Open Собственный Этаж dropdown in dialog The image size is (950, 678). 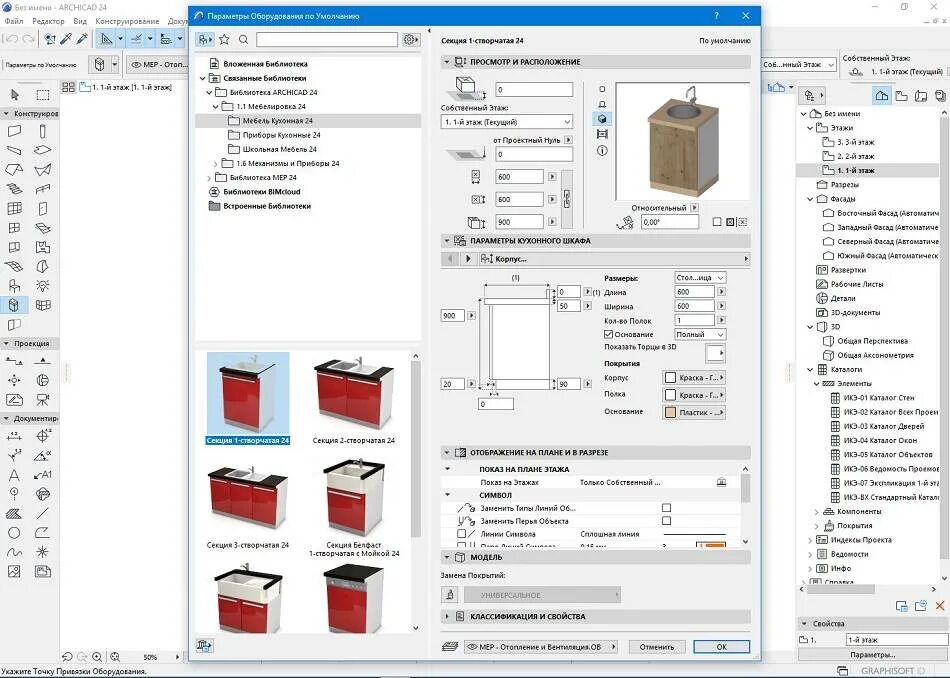pos(507,122)
